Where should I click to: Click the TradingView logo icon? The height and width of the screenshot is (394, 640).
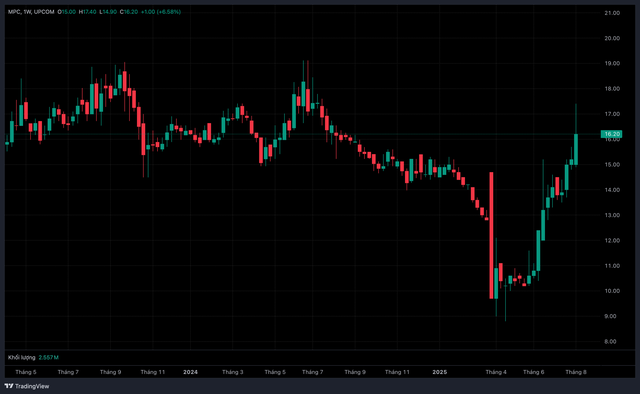9,386
